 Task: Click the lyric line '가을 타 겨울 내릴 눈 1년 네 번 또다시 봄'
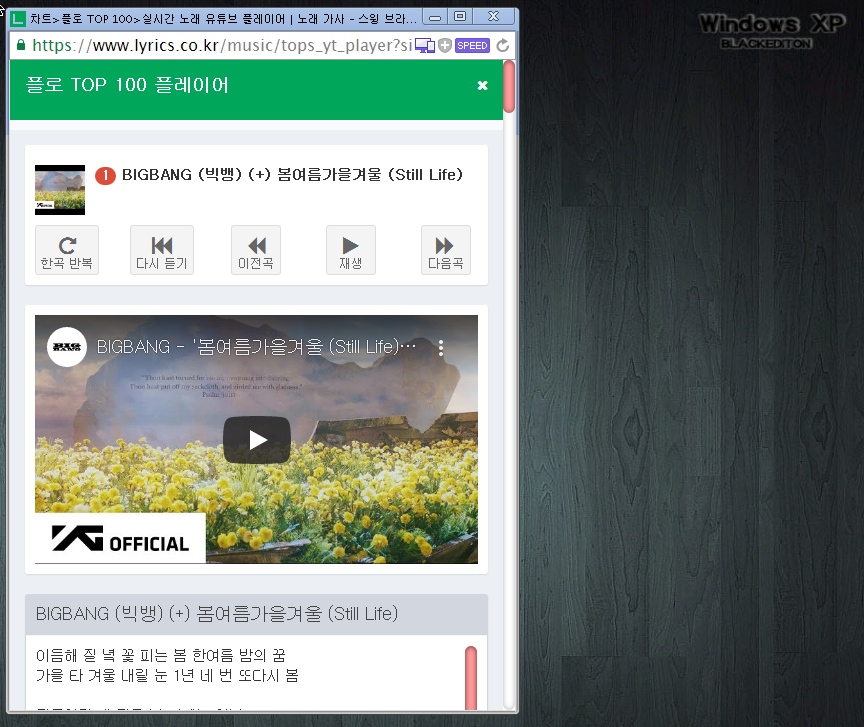click(x=167, y=676)
